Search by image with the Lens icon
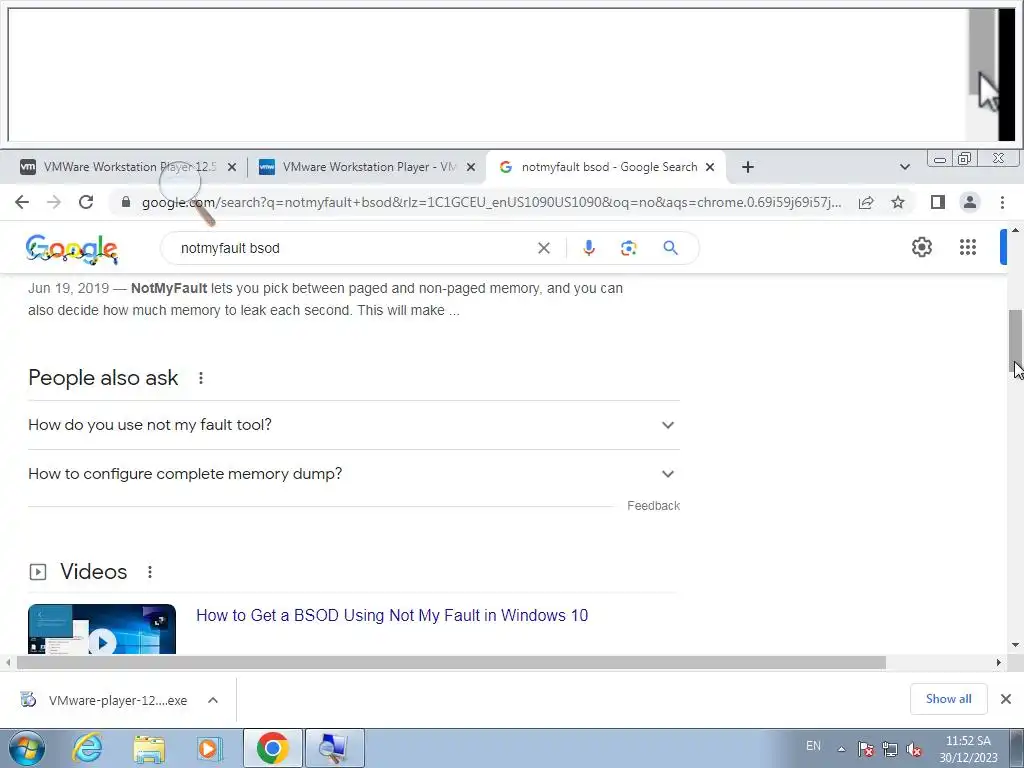This screenshot has height=768, width=1024. pyautogui.click(x=628, y=248)
